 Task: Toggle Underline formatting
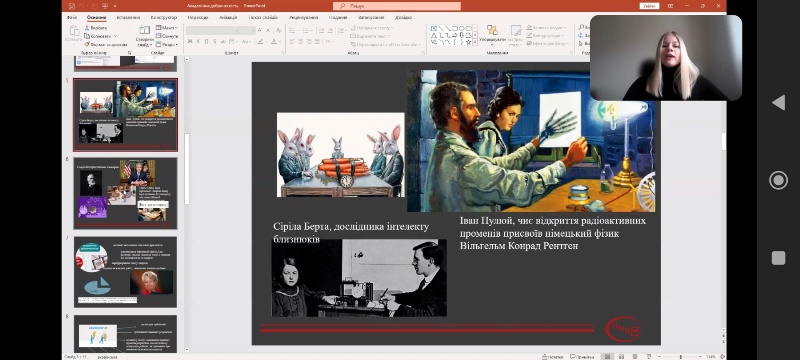click(207, 41)
